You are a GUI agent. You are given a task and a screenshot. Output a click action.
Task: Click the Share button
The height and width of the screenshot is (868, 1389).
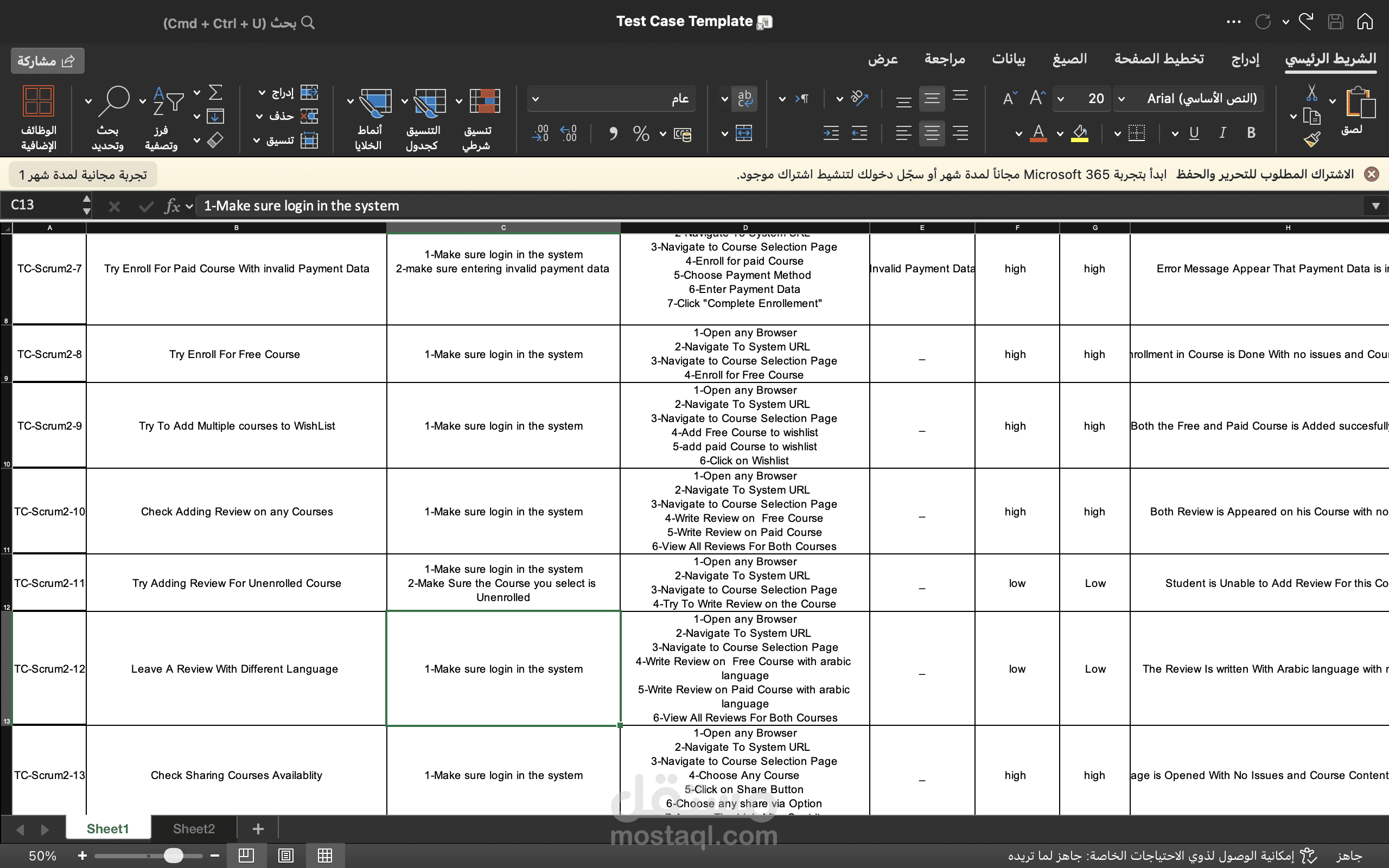click(47, 61)
